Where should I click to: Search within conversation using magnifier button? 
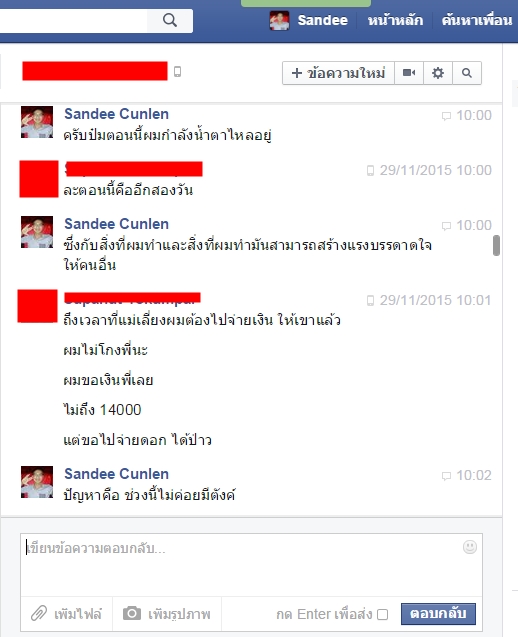[x=467, y=73]
